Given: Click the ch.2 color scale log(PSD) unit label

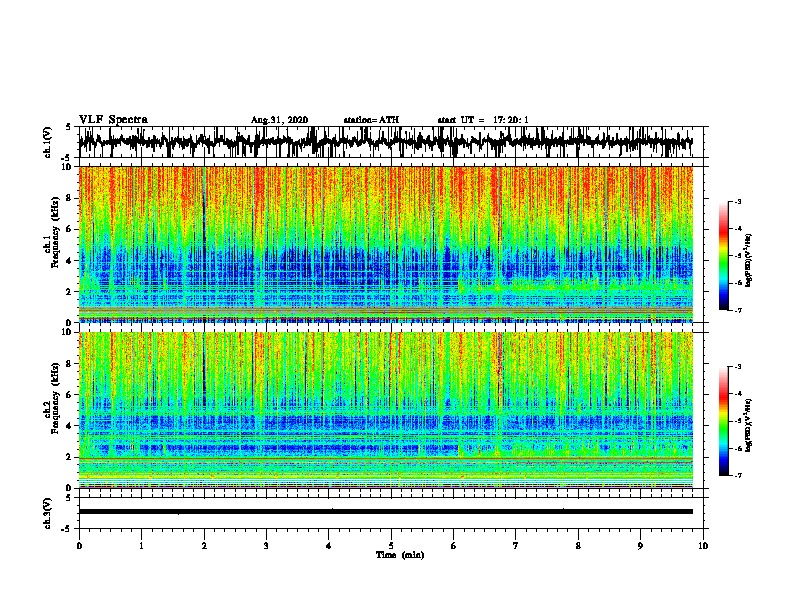Looking at the screenshot, I should [x=749, y=425].
